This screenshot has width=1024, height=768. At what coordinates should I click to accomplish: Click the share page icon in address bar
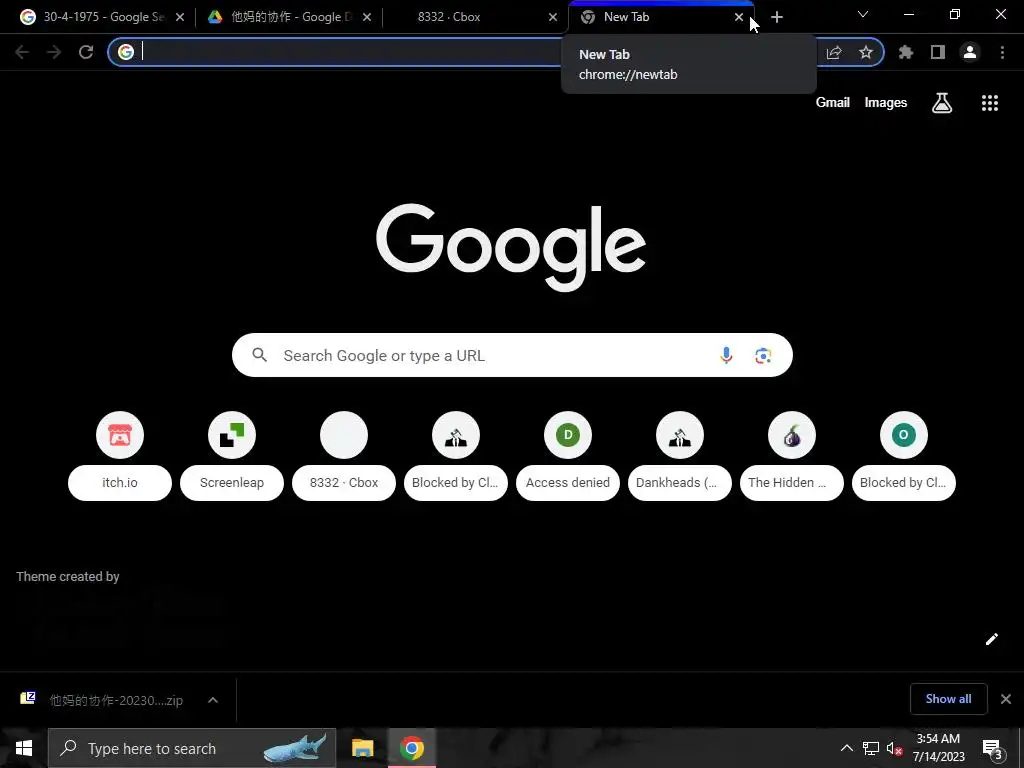(834, 52)
